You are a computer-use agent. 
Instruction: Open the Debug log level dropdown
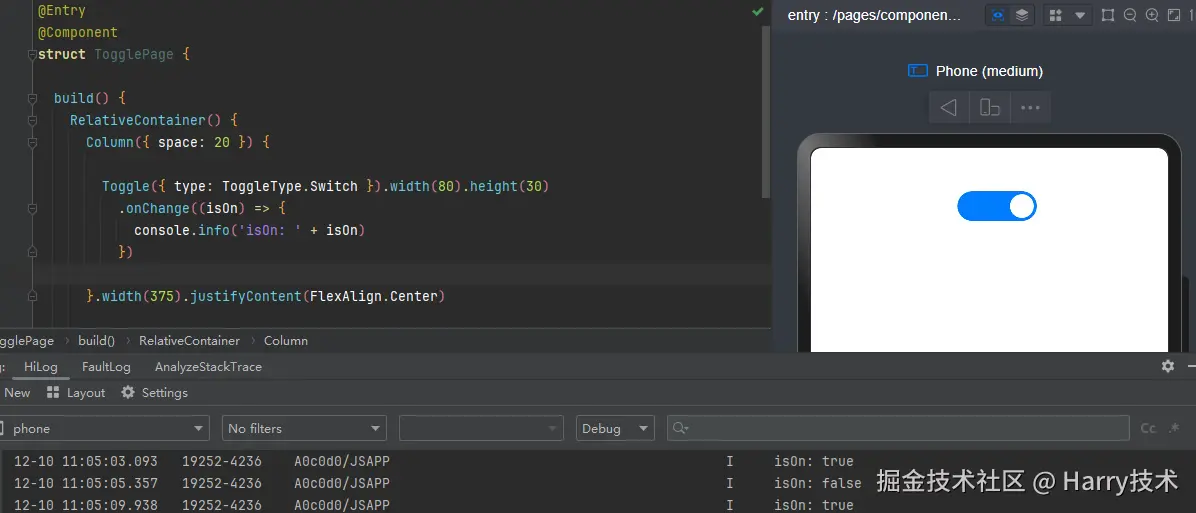coord(616,428)
